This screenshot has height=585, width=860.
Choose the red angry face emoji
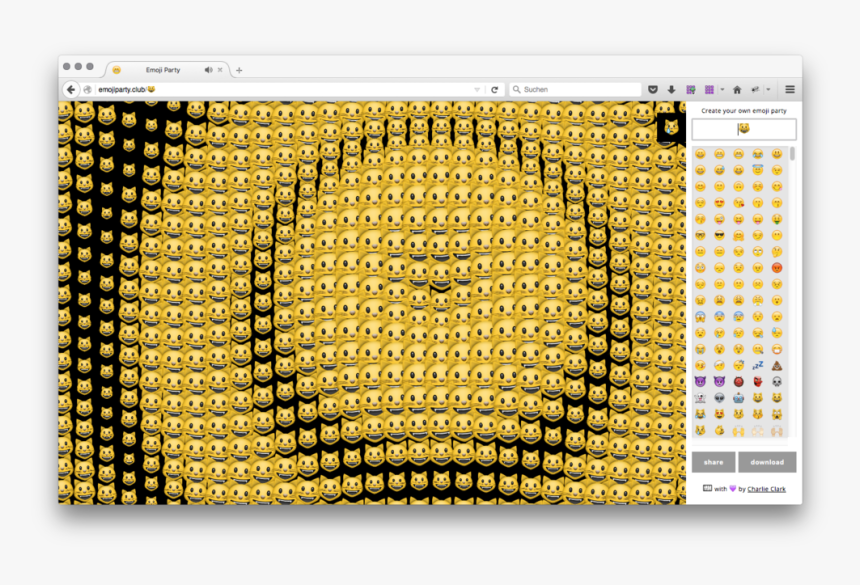coord(777,267)
